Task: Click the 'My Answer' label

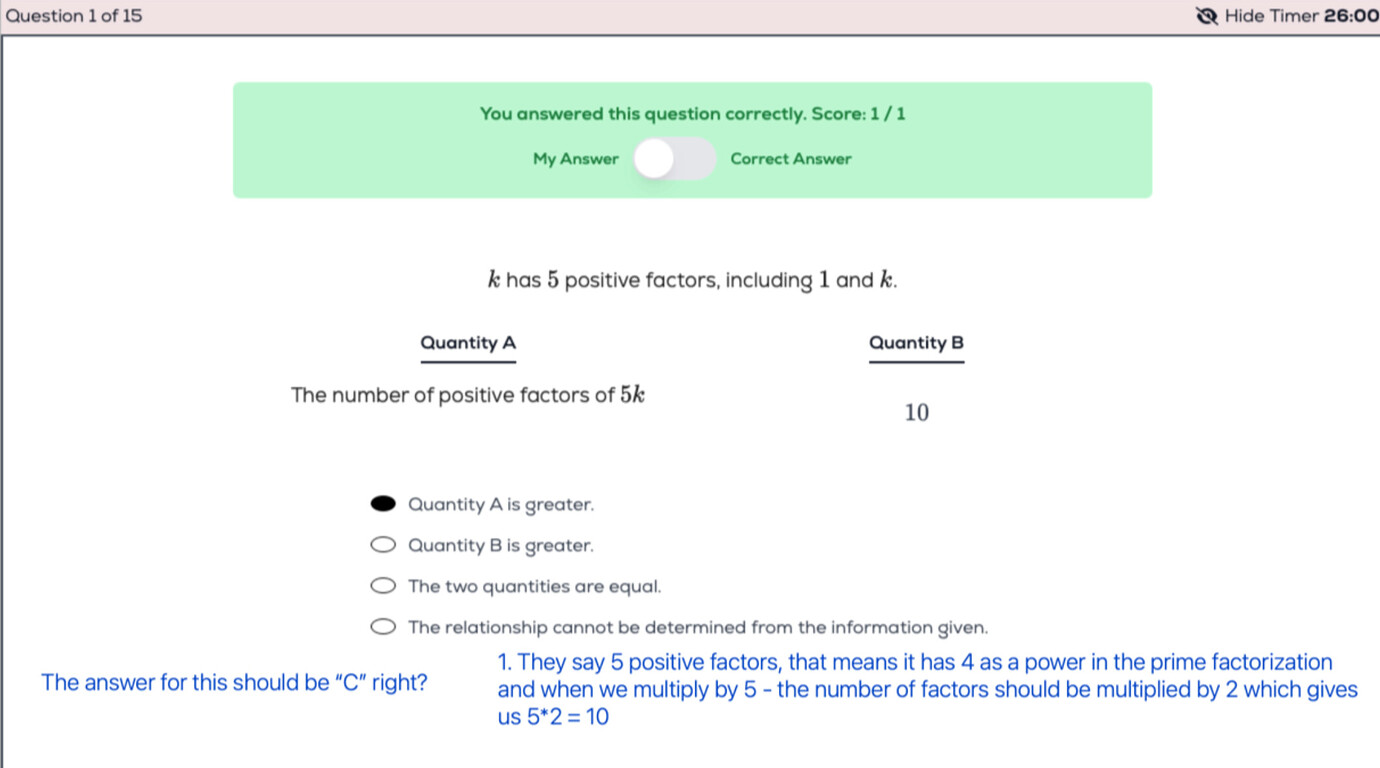Action: [576, 158]
